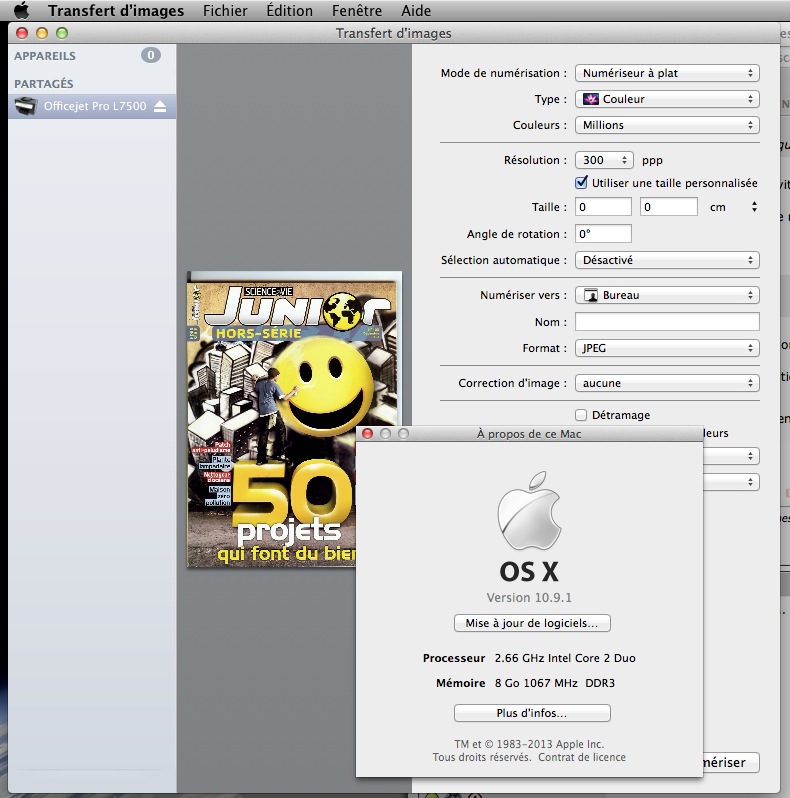
Task: Close the À propos de ce Mac window
Action: [367, 434]
